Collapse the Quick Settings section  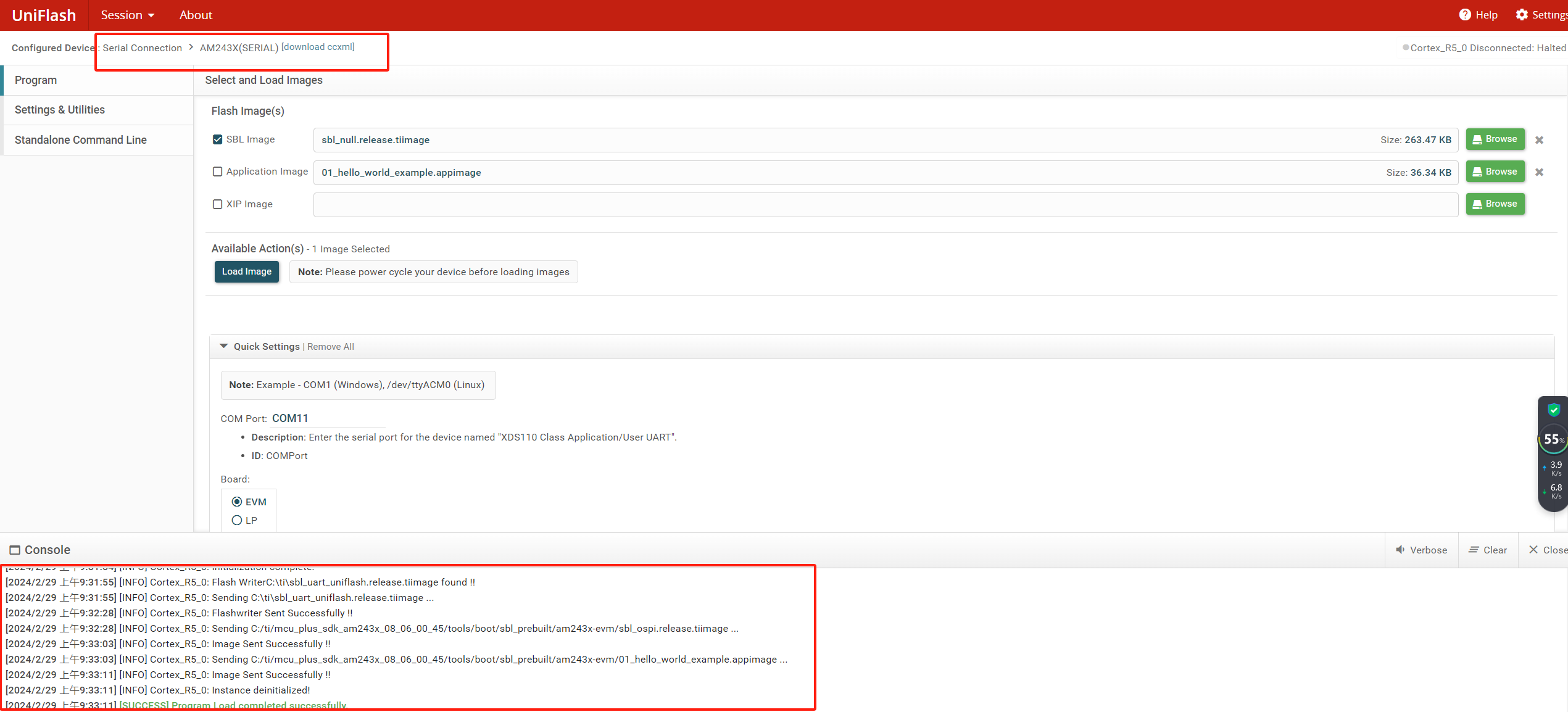click(224, 346)
